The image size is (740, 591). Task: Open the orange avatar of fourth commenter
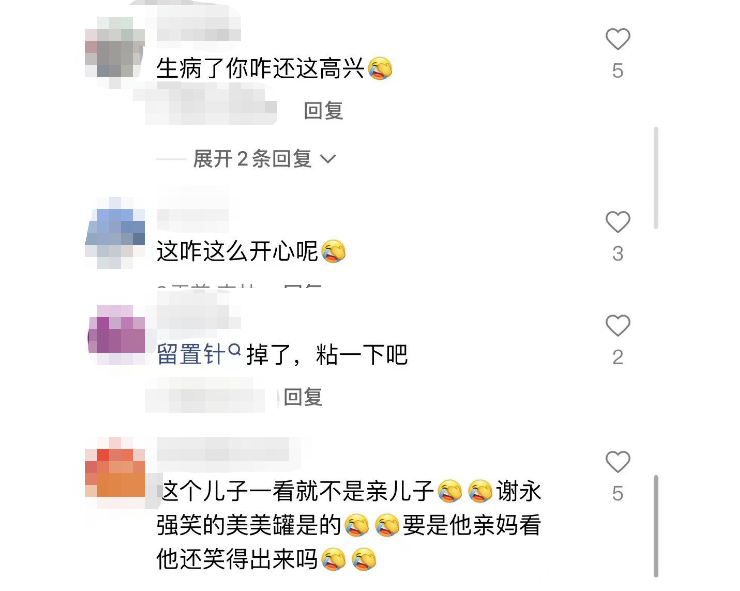(115, 473)
